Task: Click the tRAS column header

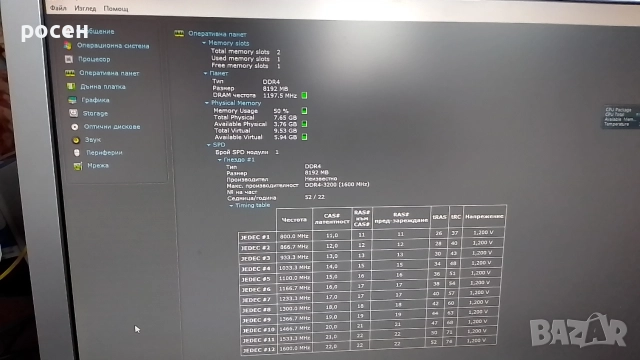Action: tap(439, 217)
